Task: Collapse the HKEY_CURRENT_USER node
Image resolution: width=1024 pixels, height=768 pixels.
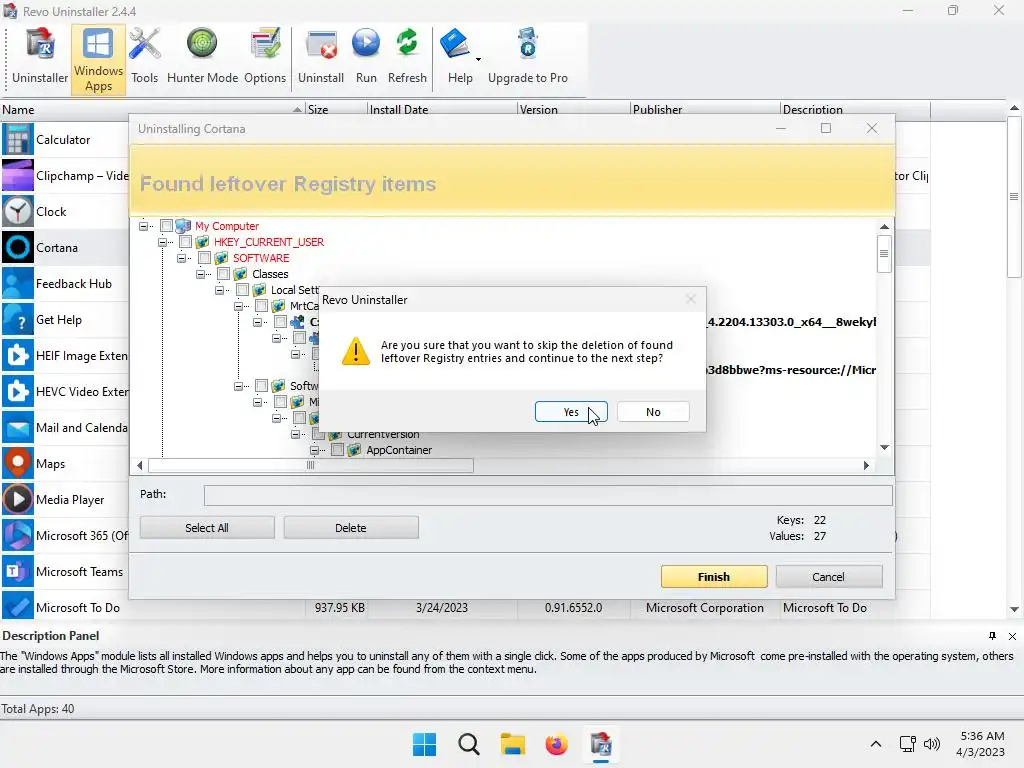Action: 162,242
